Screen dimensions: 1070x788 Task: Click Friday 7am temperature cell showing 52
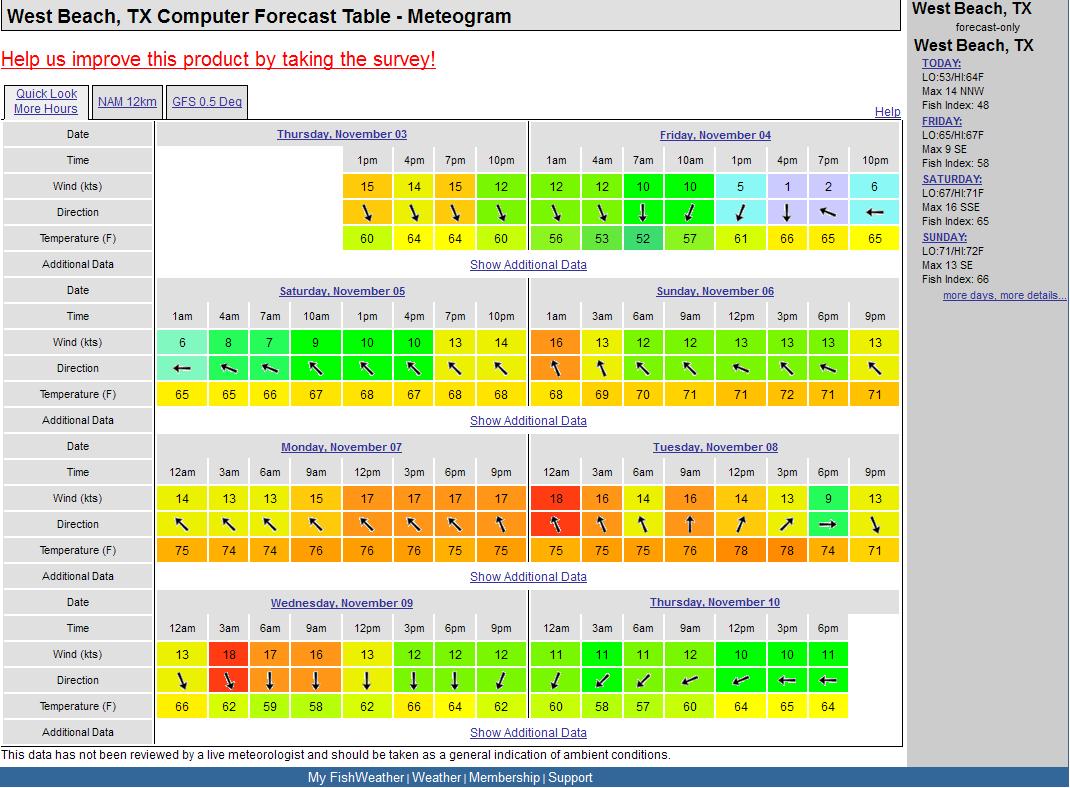[x=642, y=238]
